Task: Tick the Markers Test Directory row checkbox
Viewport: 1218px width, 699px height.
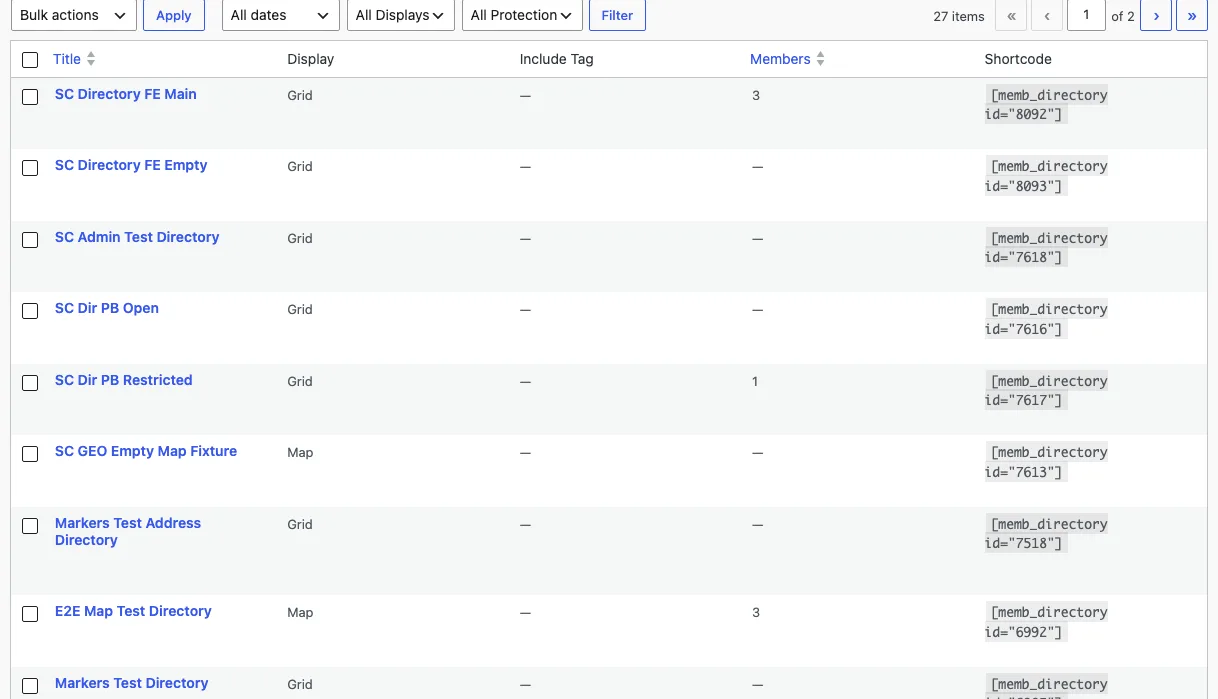Action: 30,686
